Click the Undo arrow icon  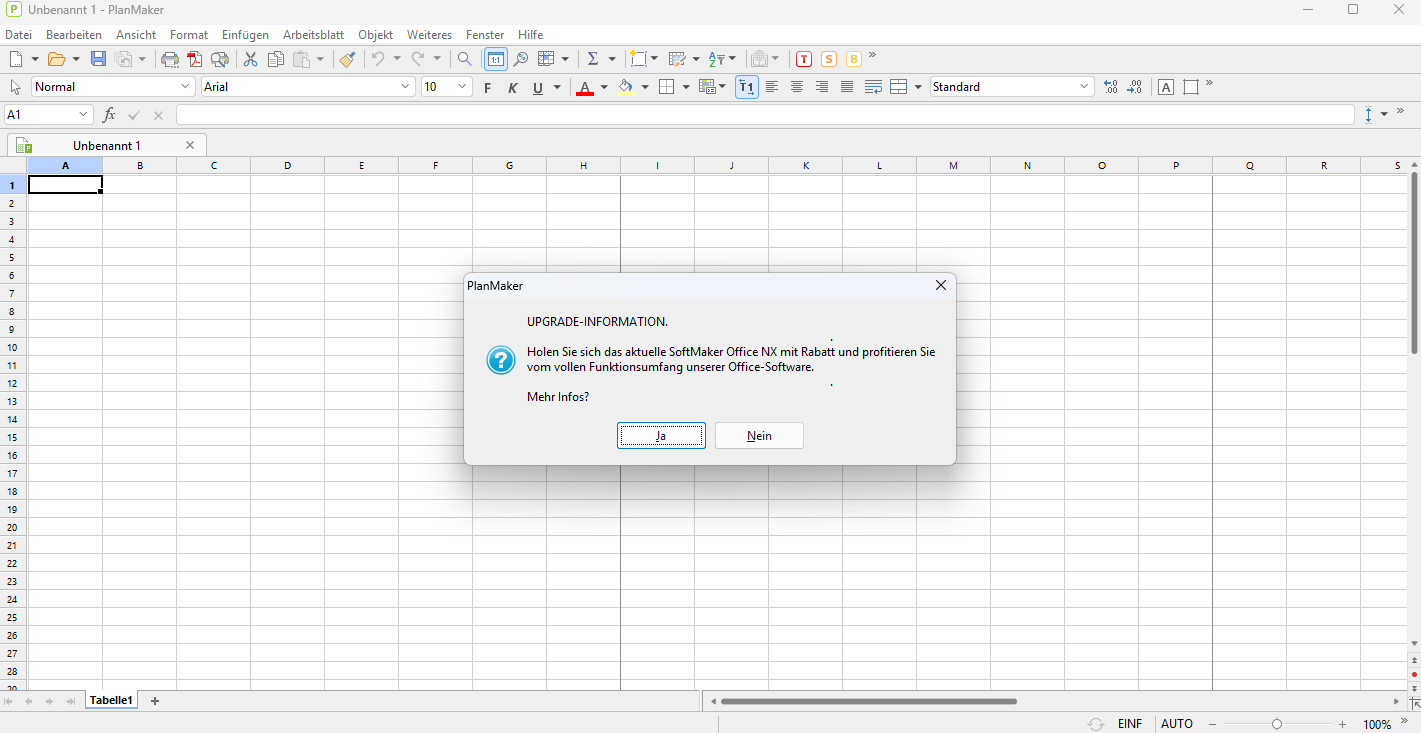point(378,59)
